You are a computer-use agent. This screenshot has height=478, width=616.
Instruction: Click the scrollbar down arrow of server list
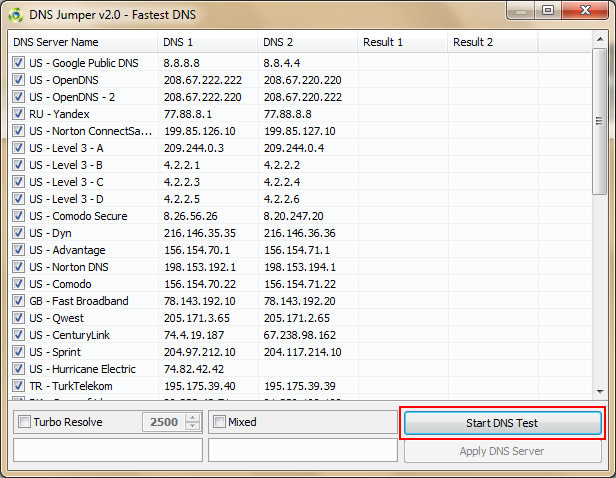[600, 392]
